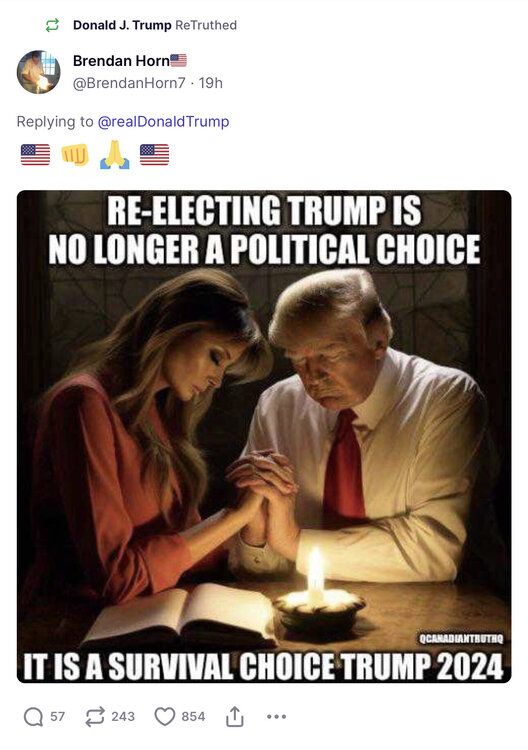Click the 243 ReTruths count
Image resolution: width=528 pixels, height=750 pixels.
123,717
